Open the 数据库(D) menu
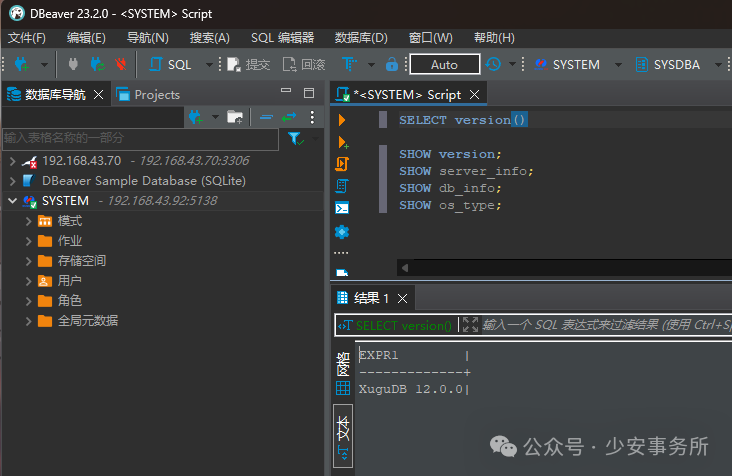The height and width of the screenshot is (476, 732). coord(361,38)
